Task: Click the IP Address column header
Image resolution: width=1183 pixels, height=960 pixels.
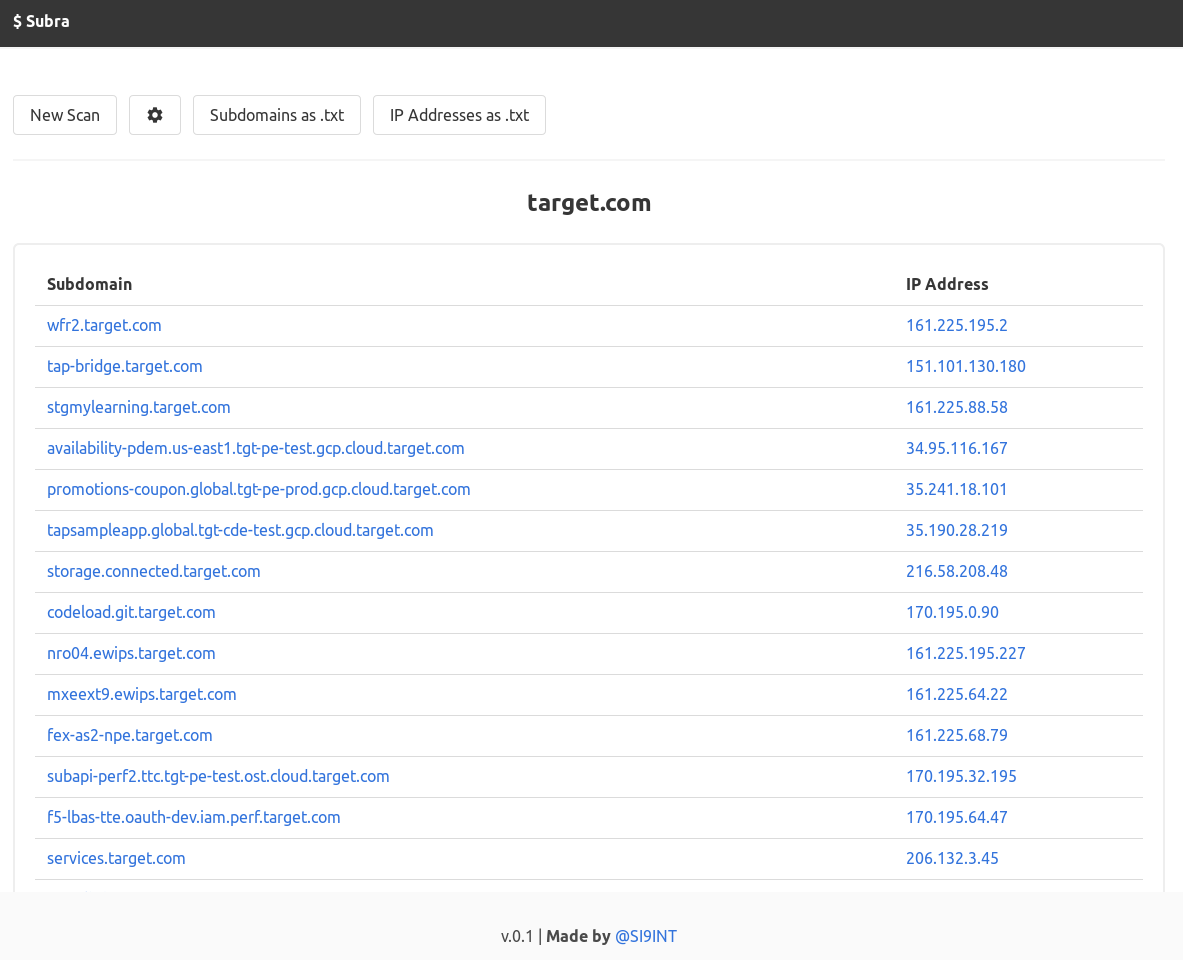Action: click(x=947, y=285)
